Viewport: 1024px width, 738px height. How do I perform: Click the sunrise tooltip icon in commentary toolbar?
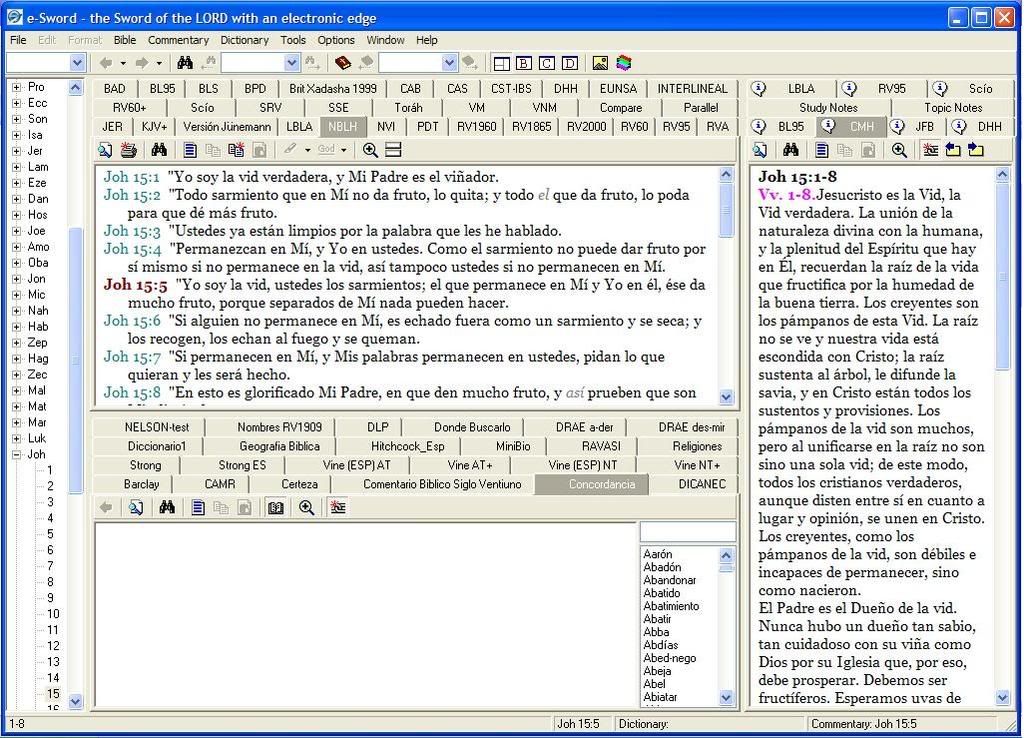[x=930, y=150]
